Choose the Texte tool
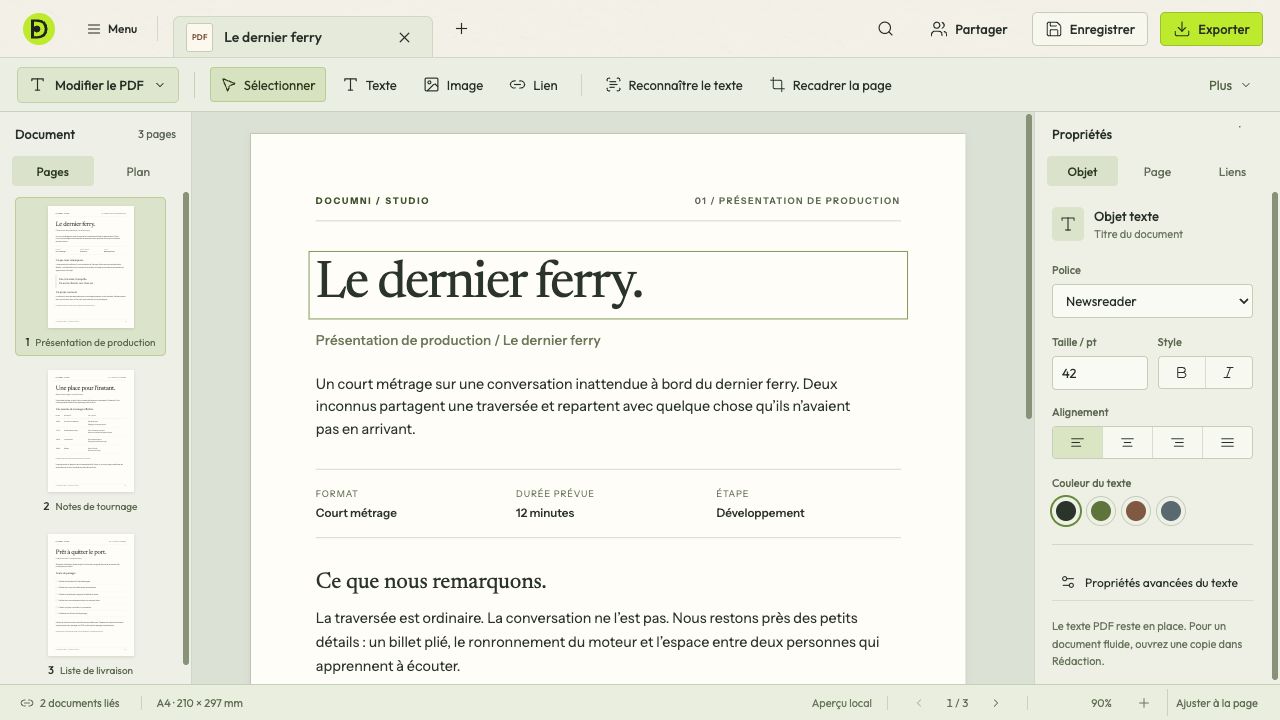 tap(370, 85)
